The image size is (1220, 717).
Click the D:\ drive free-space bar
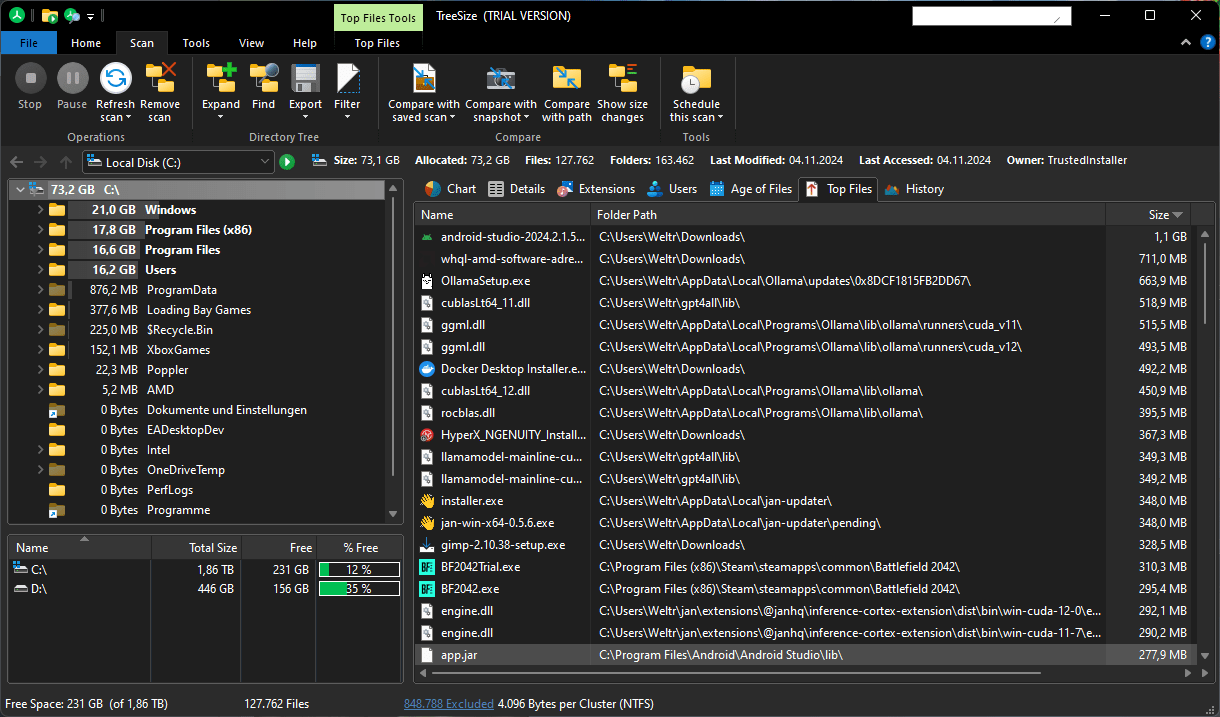click(360, 589)
